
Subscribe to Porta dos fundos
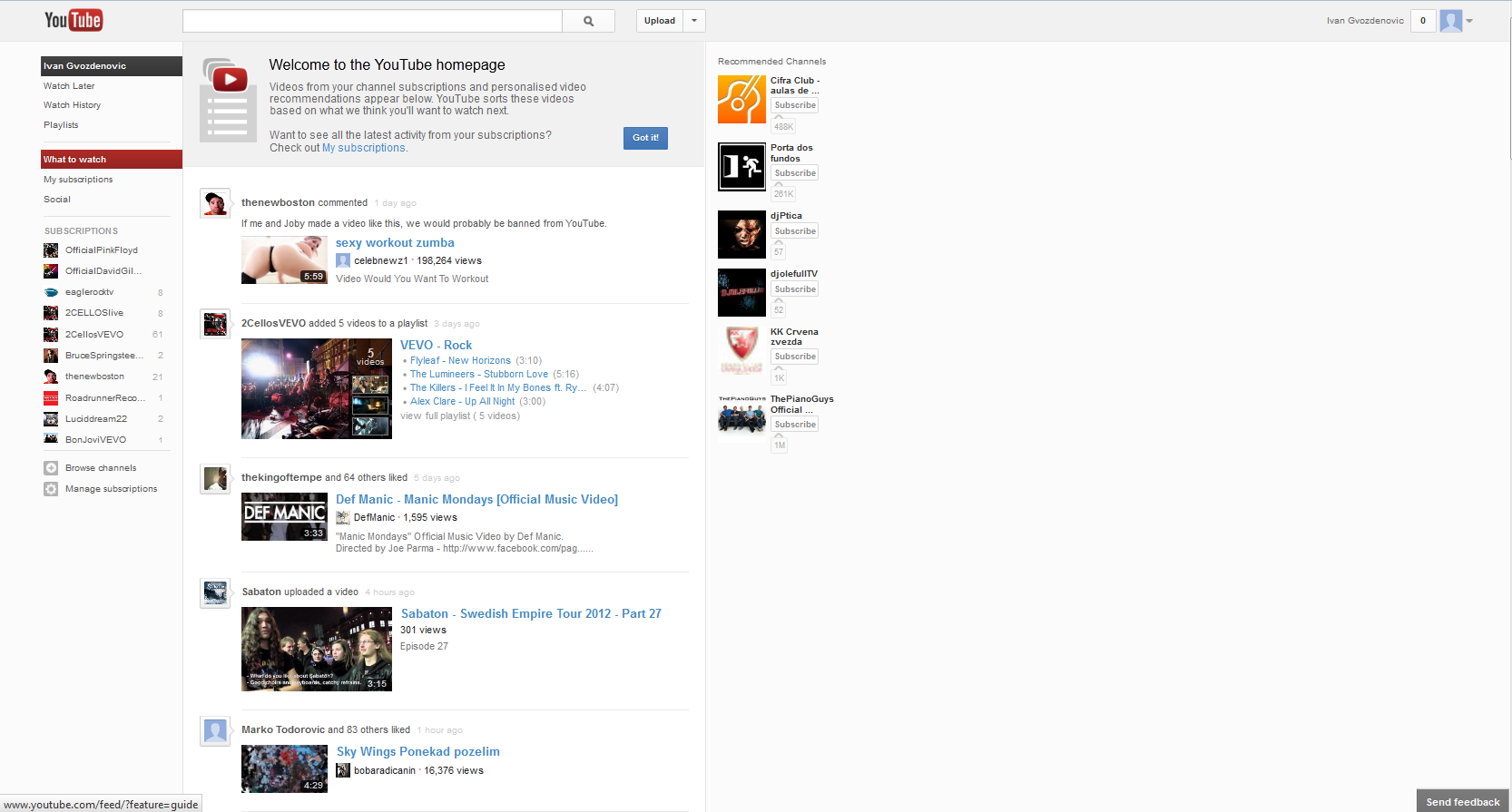pos(795,173)
